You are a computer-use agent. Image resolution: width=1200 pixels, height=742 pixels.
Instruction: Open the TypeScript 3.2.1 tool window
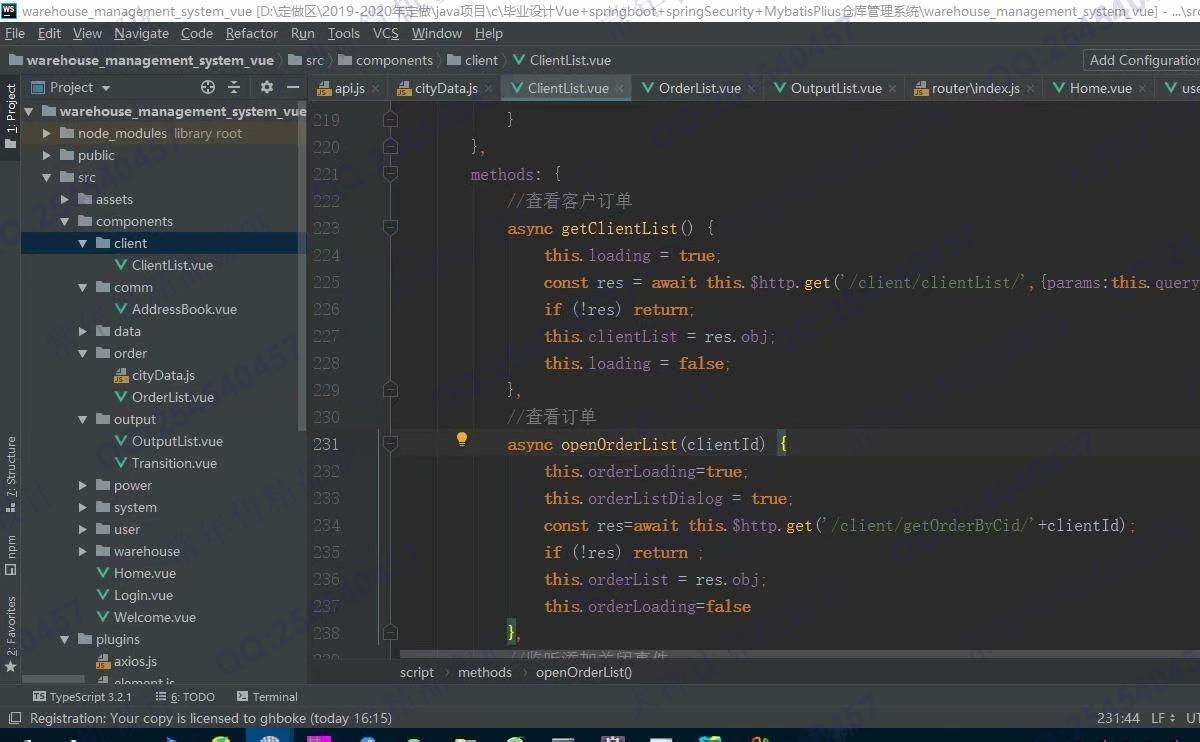coord(82,697)
